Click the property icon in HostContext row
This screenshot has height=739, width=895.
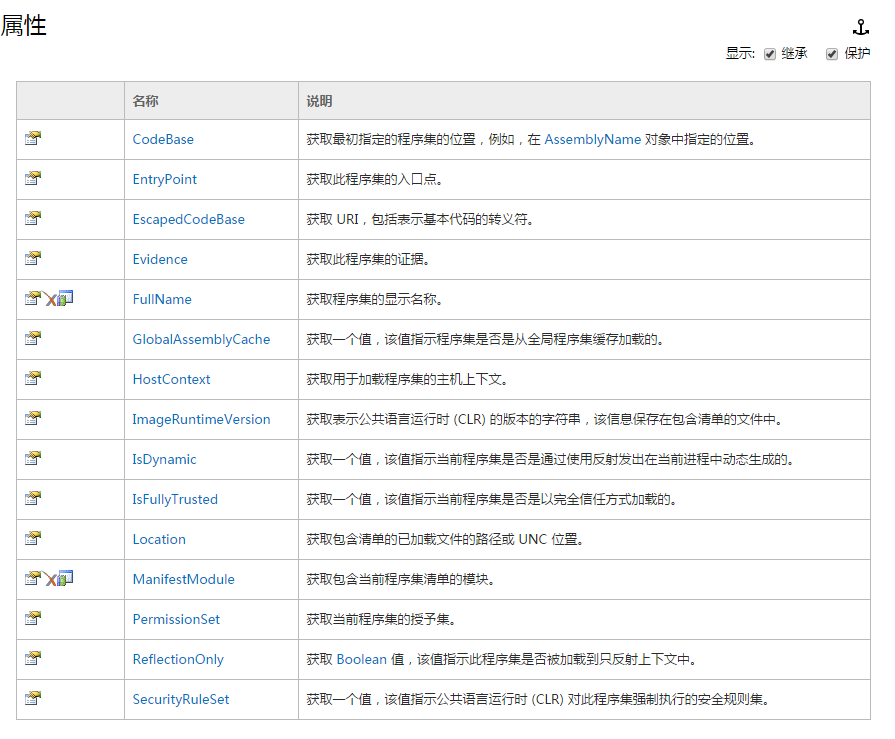coord(33,378)
